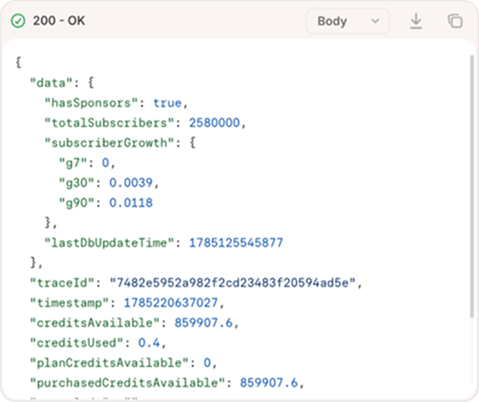479x402 pixels.
Task: Select the value 1785220637027
Action: click(x=171, y=303)
